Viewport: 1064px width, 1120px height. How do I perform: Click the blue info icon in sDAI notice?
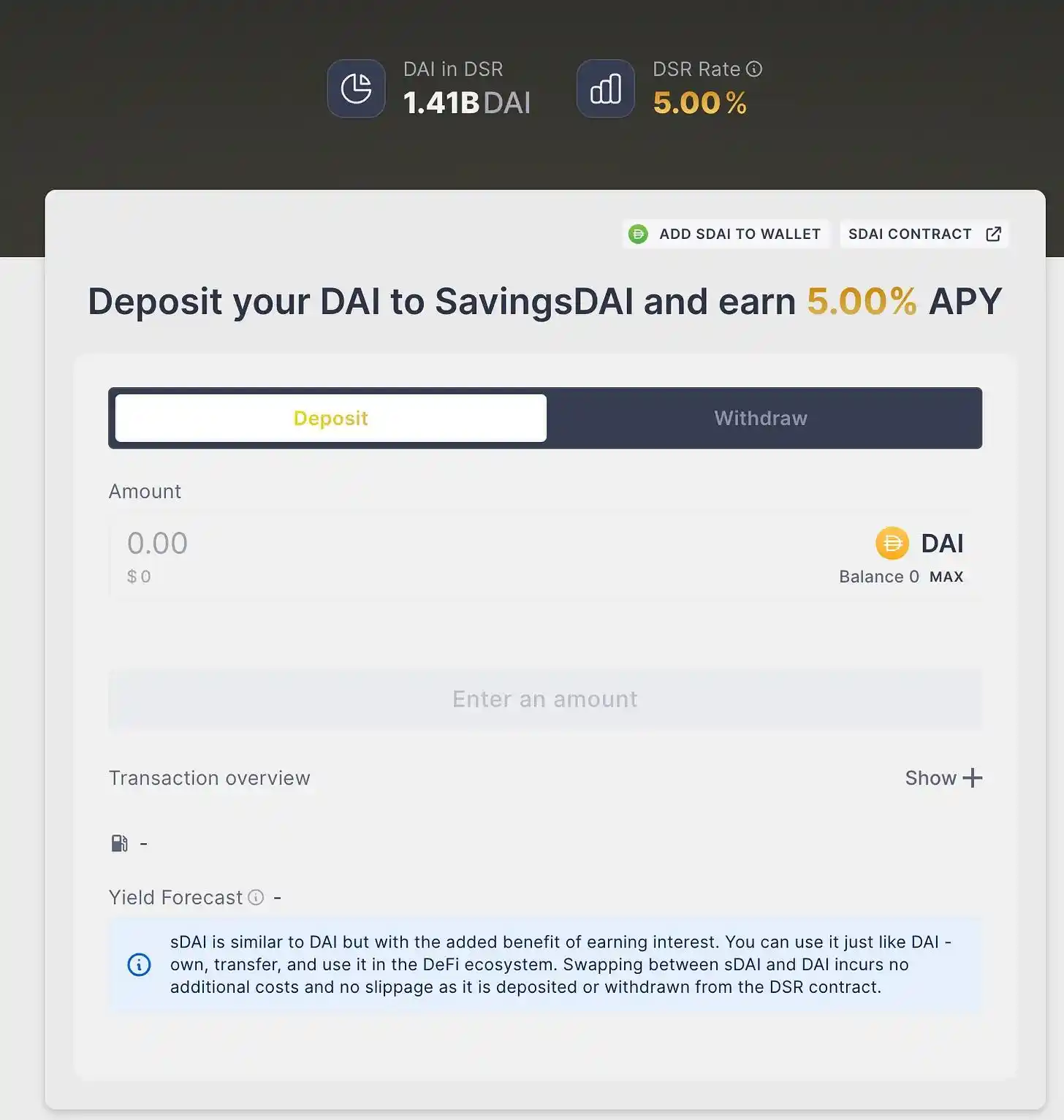[x=139, y=964]
